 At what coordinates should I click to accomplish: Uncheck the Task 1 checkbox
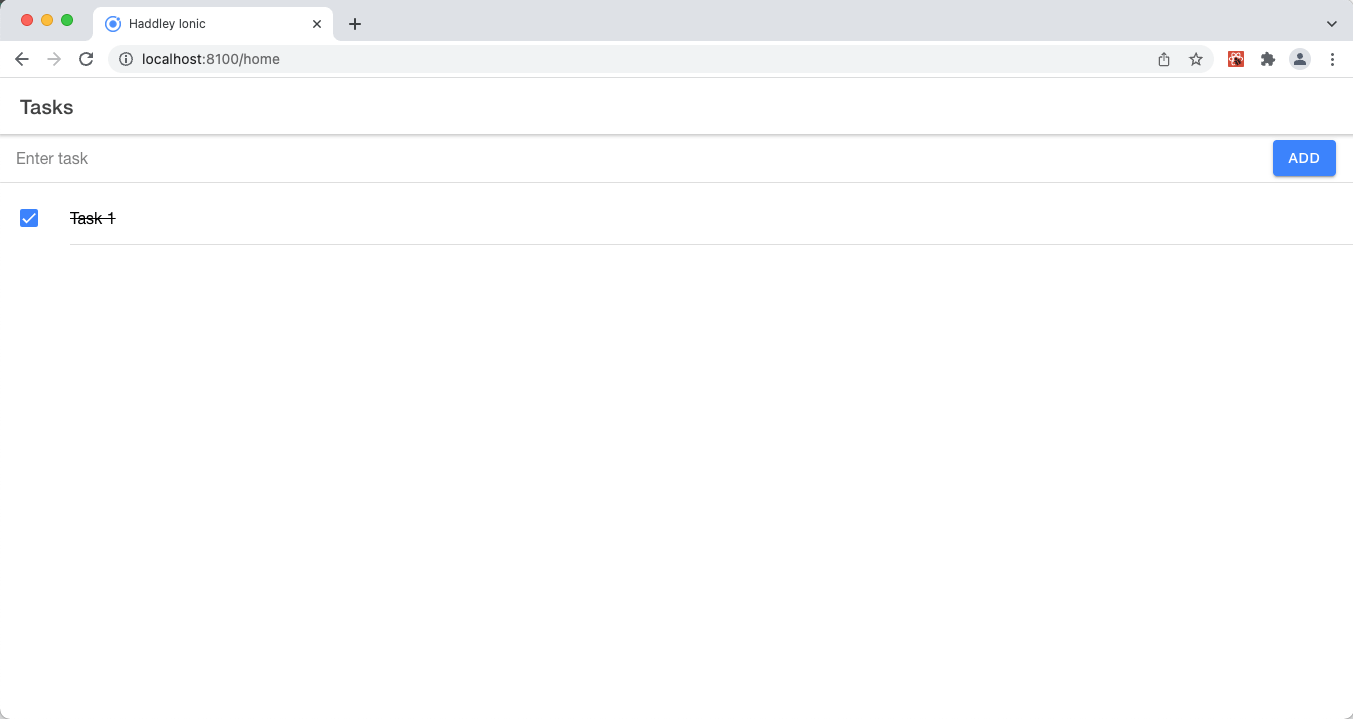pyautogui.click(x=29, y=218)
